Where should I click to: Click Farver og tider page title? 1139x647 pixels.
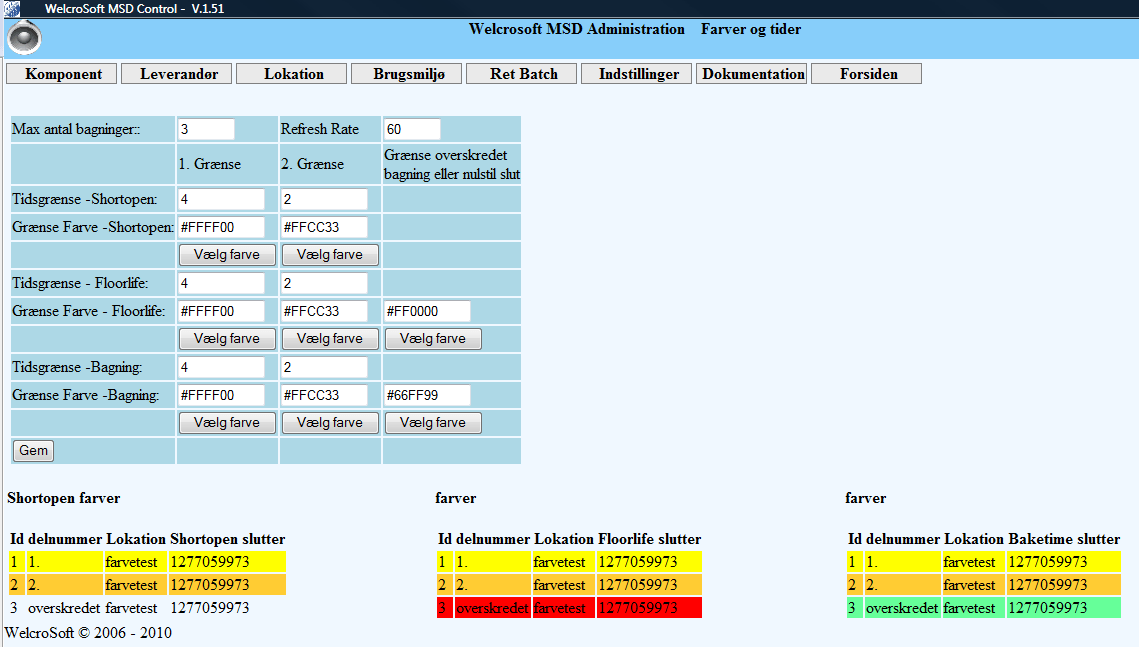751,29
